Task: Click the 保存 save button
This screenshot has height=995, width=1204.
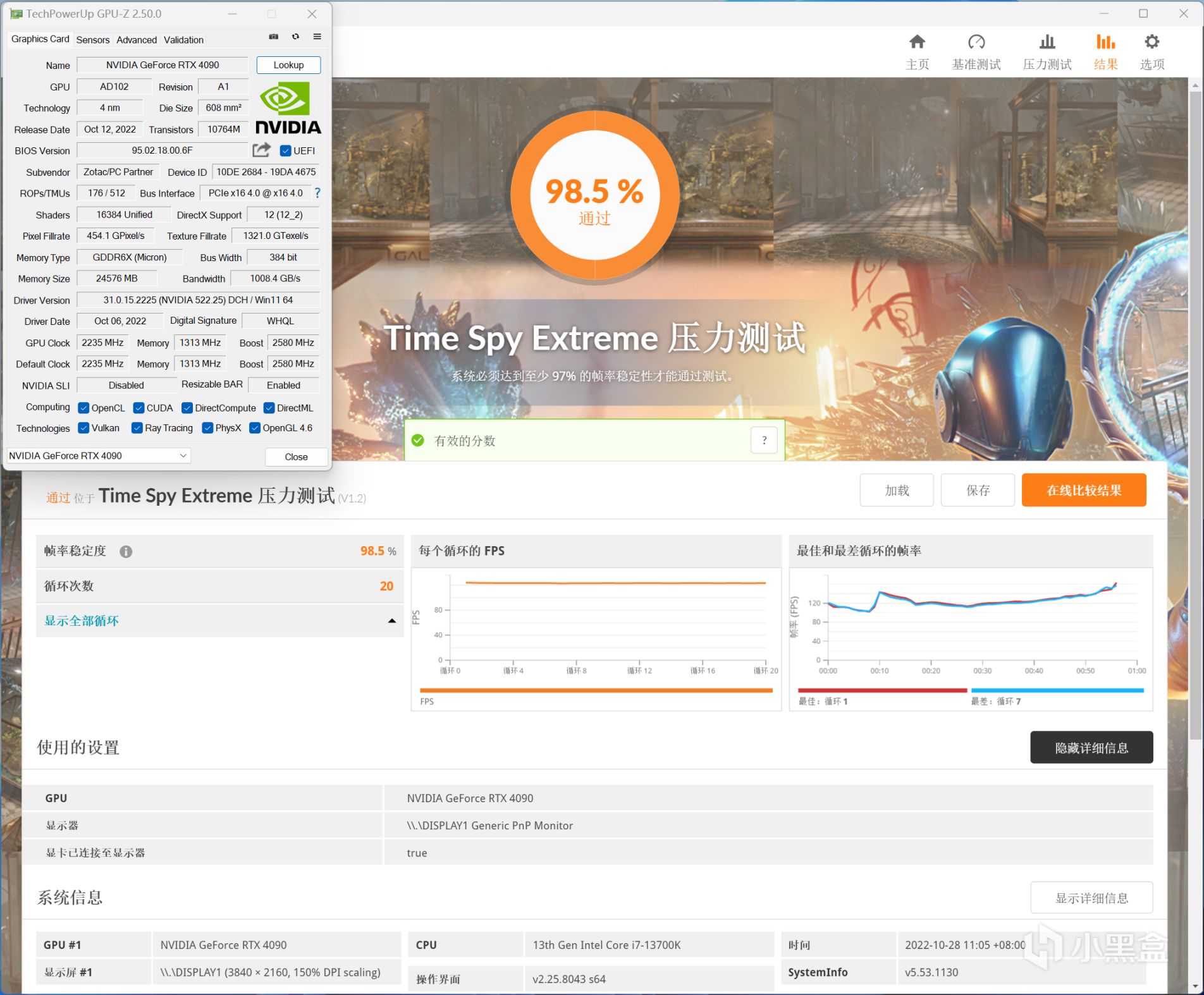Action: 978,491
